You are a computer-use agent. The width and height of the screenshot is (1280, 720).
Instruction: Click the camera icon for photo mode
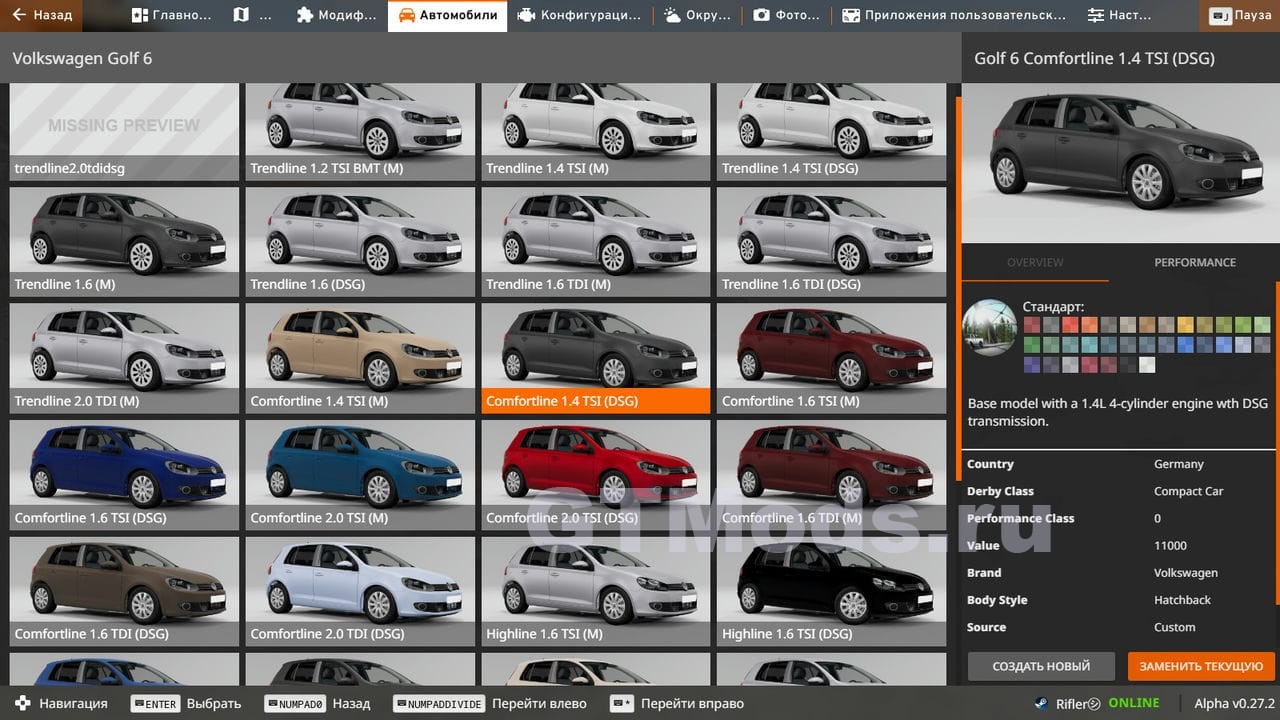click(762, 15)
